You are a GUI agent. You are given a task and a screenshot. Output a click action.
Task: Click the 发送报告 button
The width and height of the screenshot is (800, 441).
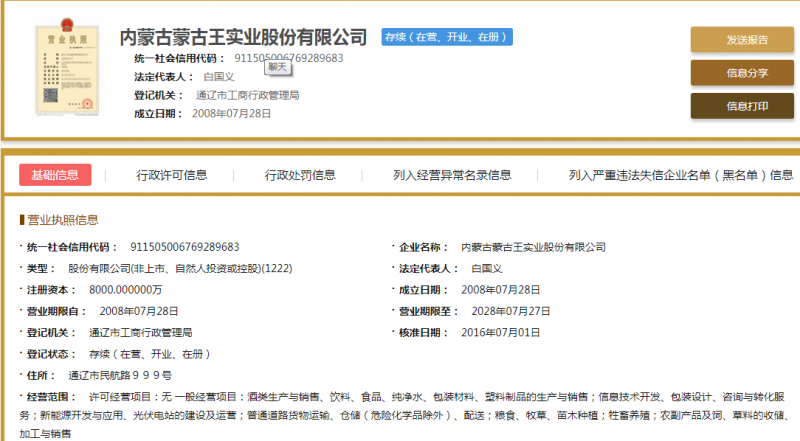point(742,39)
